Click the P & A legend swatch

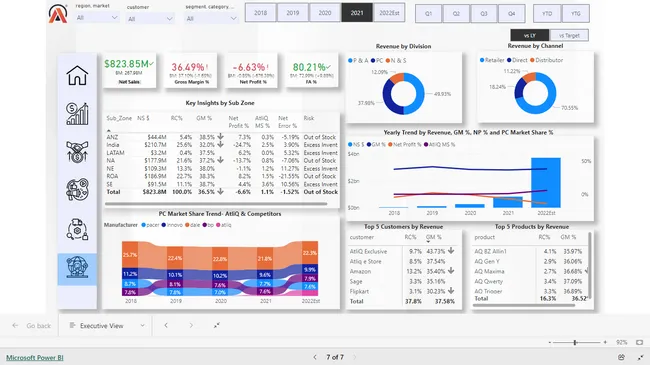coord(350,61)
